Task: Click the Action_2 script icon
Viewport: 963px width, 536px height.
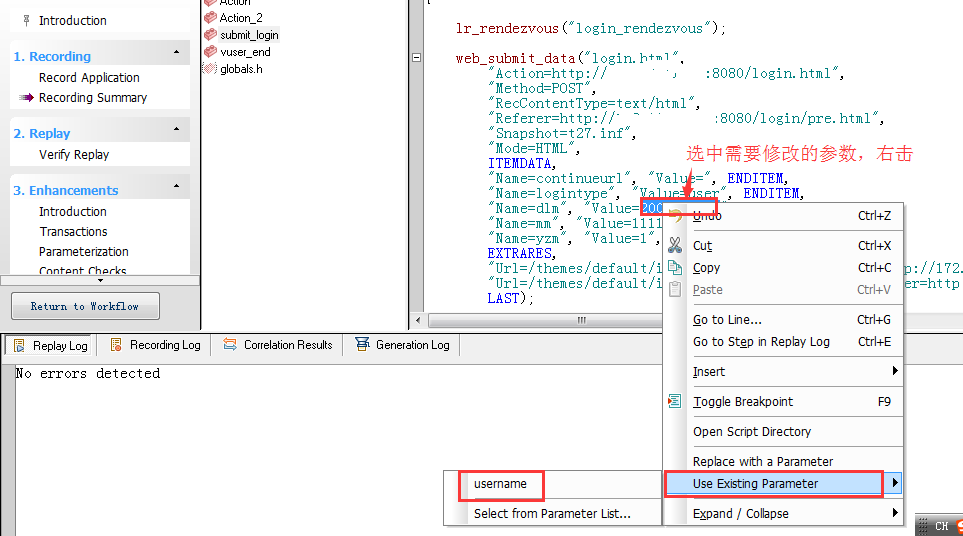Action: pos(211,18)
